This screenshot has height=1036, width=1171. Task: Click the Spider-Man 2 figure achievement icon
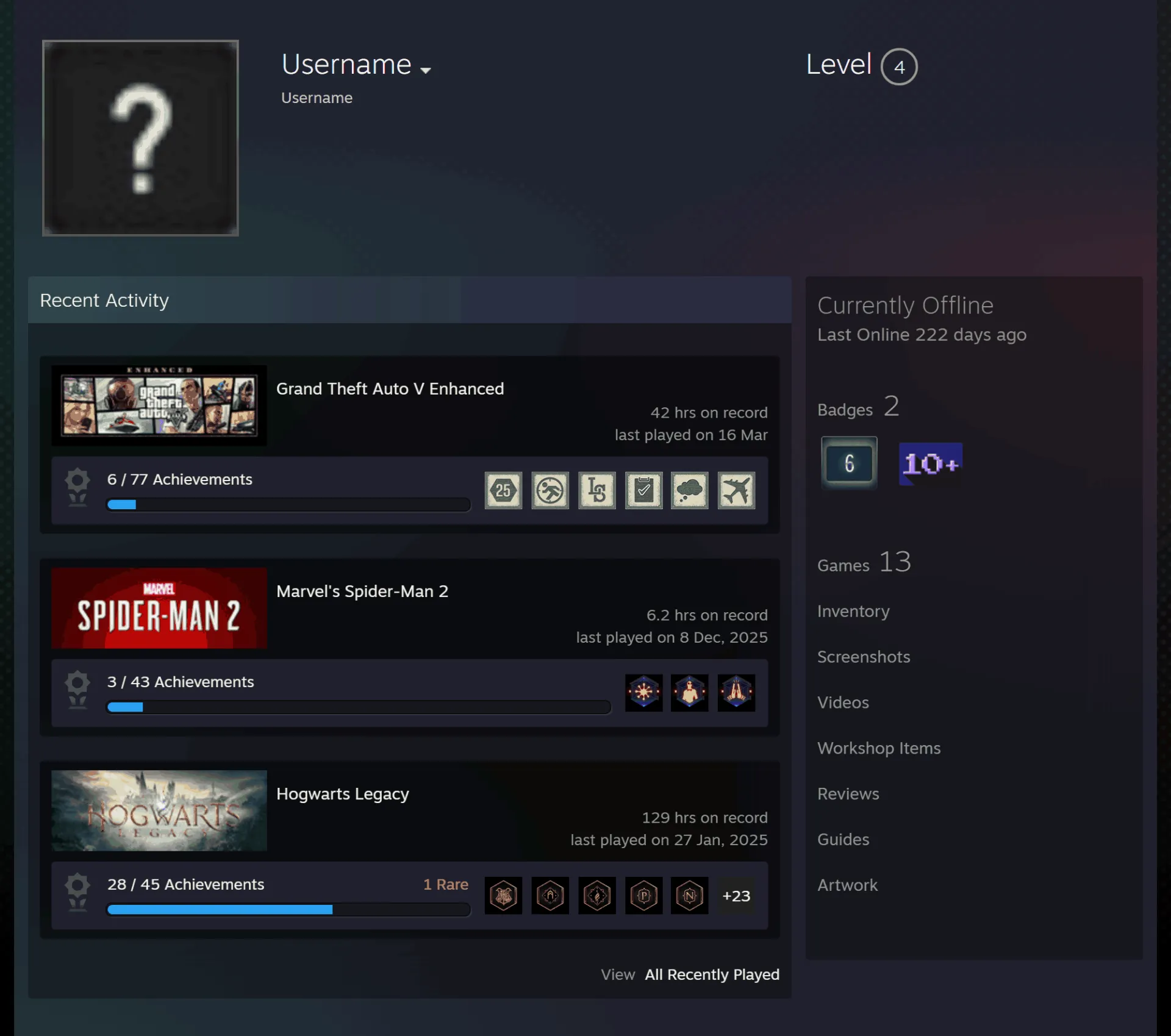coord(690,693)
